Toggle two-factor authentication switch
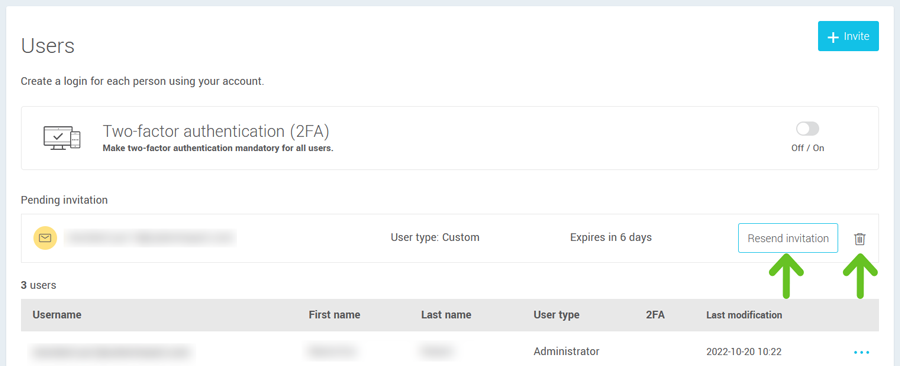900x366 pixels. pos(808,129)
